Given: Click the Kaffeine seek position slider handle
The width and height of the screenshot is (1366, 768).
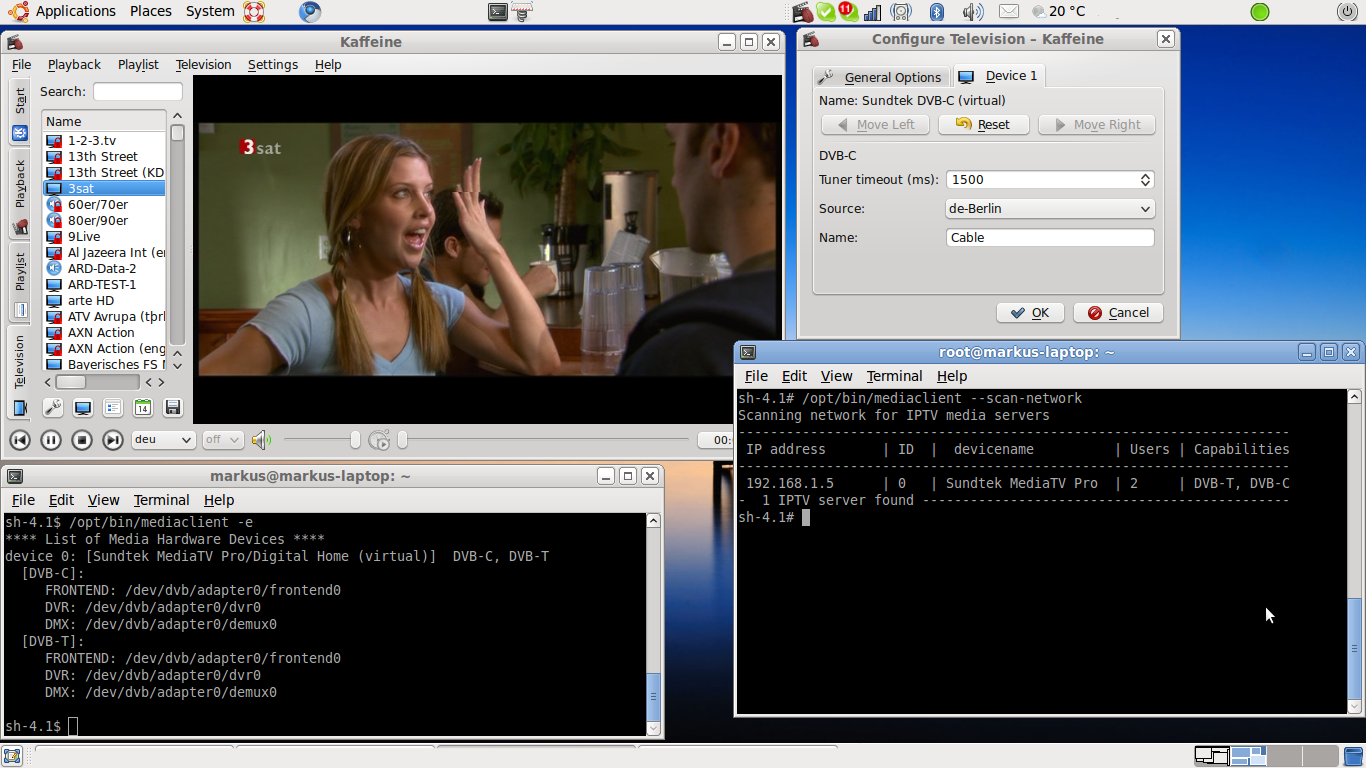Looking at the screenshot, I should click(x=403, y=440).
